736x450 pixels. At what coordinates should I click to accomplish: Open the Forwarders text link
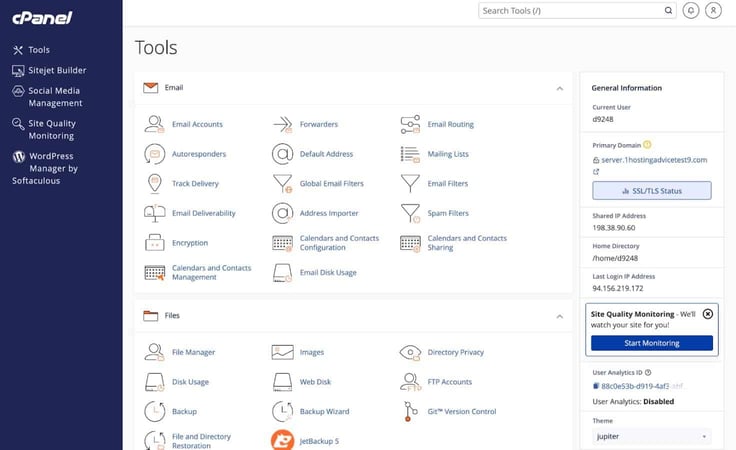(x=319, y=124)
